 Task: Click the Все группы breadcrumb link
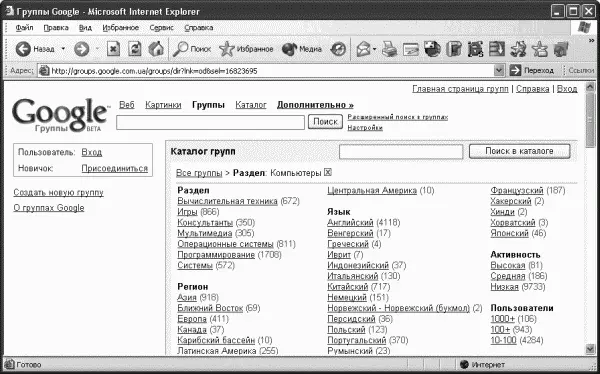pos(199,173)
